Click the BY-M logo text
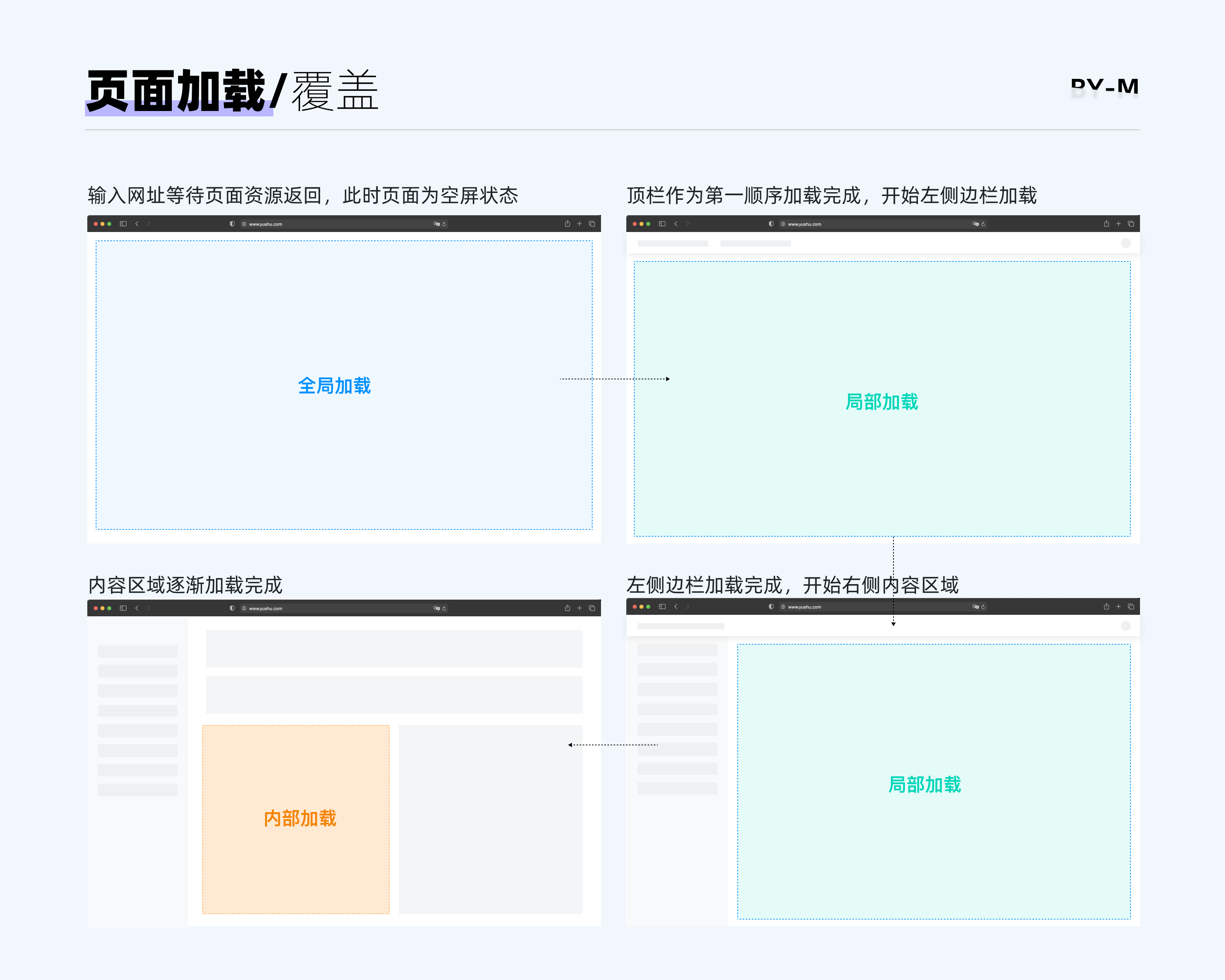Screen dimensions: 1225x980 pyautogui.click(x=1104, y=87)
